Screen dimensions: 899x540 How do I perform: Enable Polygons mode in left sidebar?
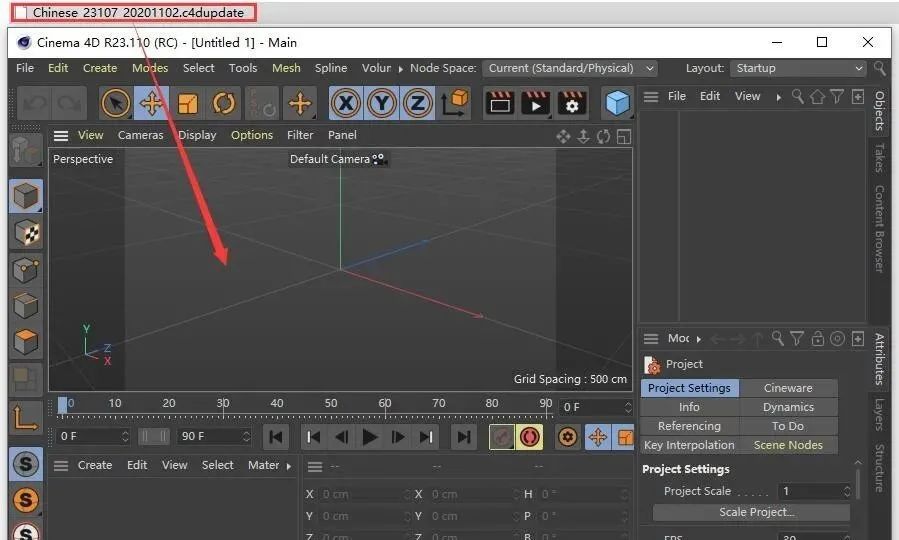(x=26, y=342)
